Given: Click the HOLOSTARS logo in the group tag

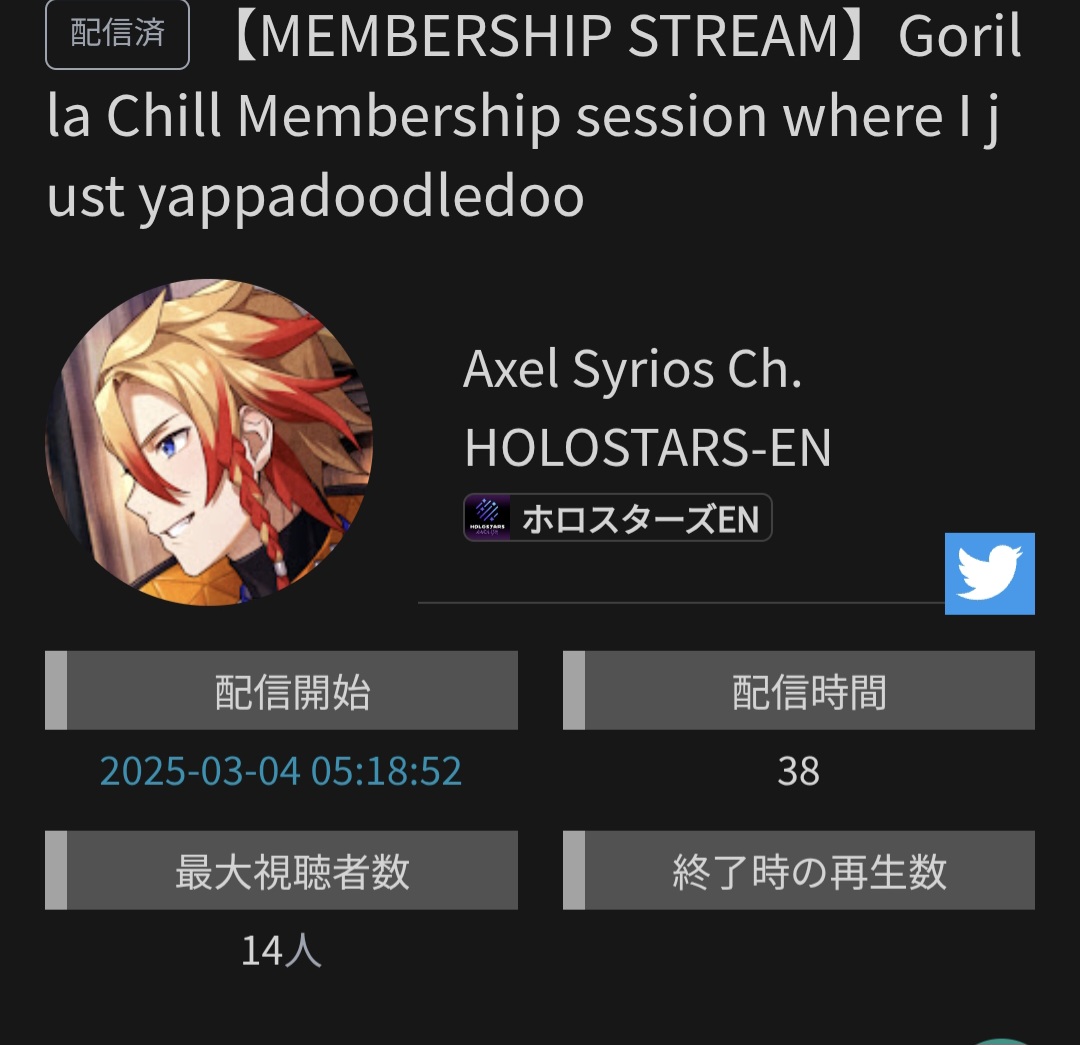Looking at the screenshot, I should (488, 517).
